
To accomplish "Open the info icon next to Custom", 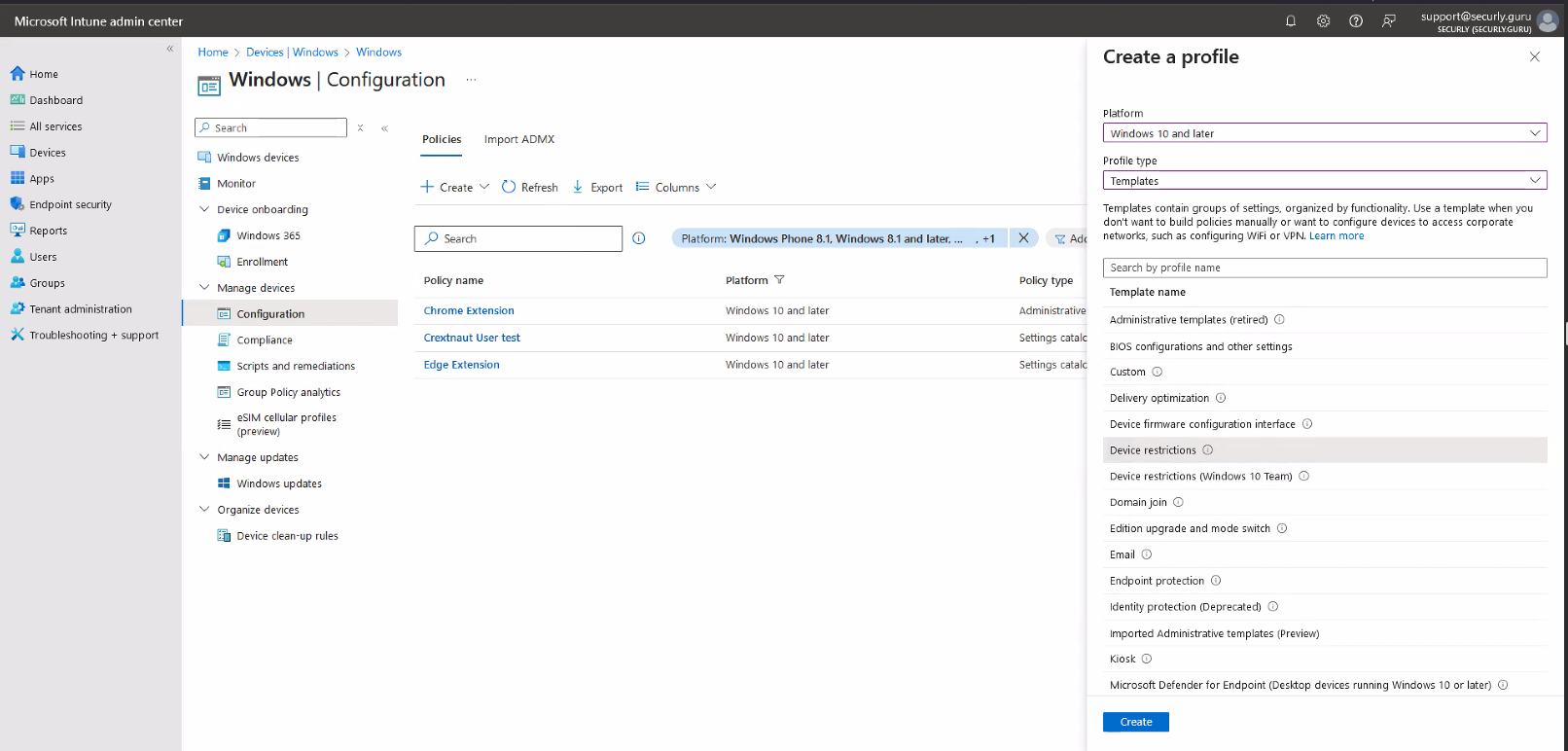I will tap(1158, 372).
